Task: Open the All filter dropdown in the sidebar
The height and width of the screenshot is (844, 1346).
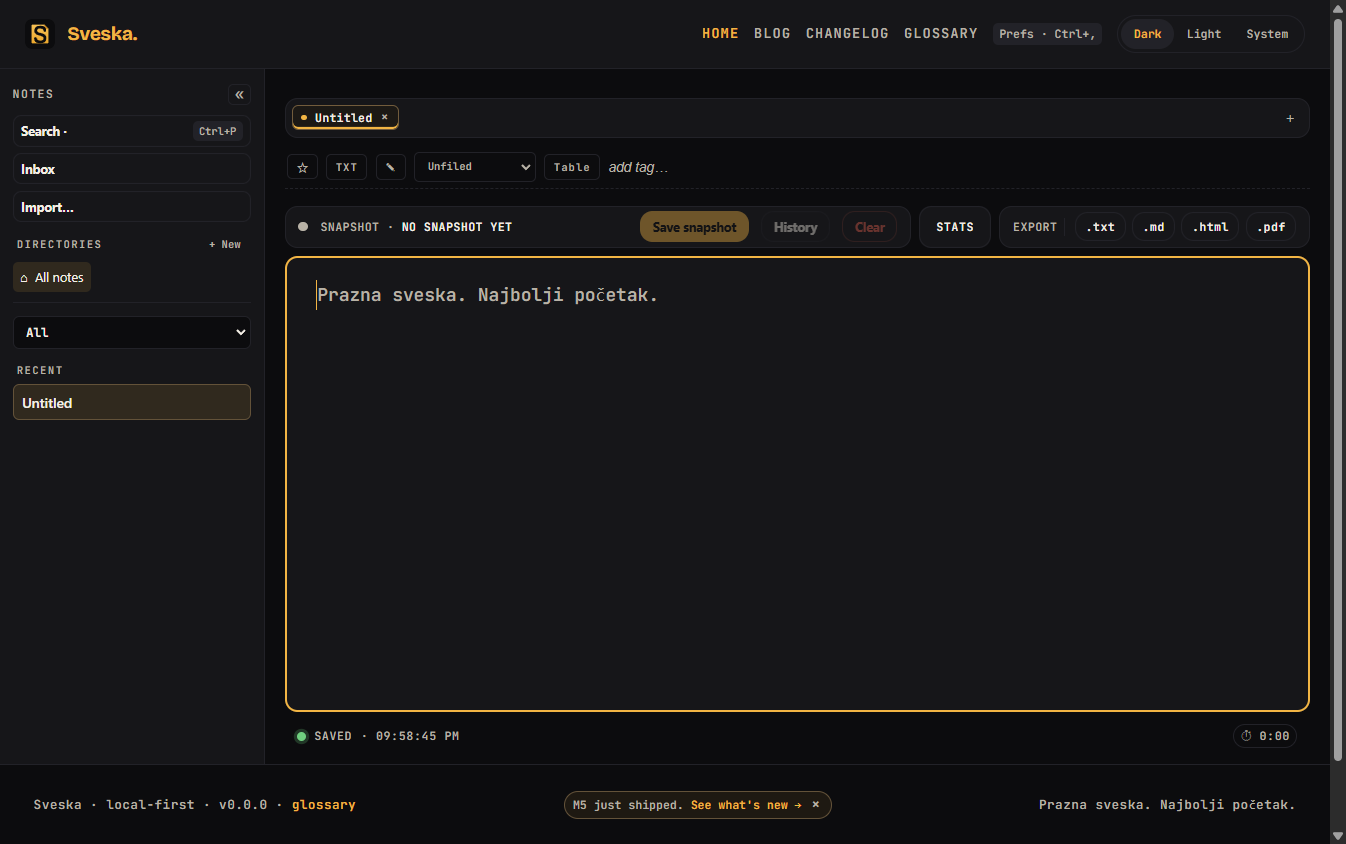Action: pyautogui.click(x=132, y=332)
